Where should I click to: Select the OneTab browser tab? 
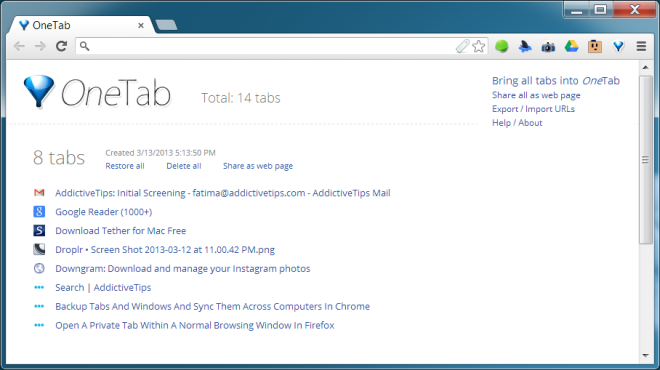click(x=80, y=25)
